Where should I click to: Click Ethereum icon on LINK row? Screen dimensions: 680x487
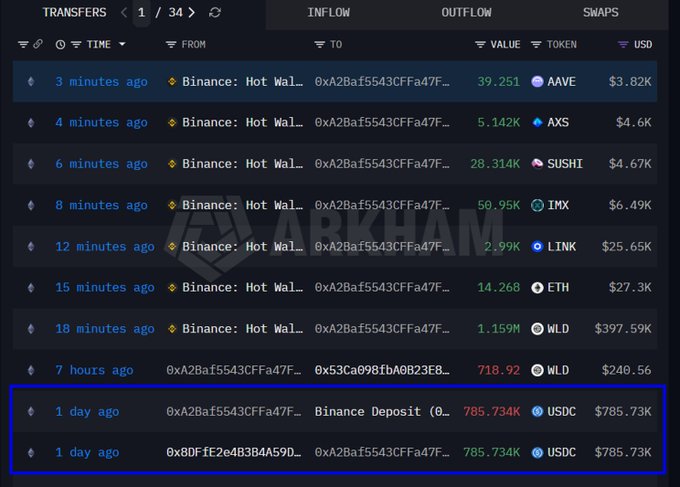point(31,246)
